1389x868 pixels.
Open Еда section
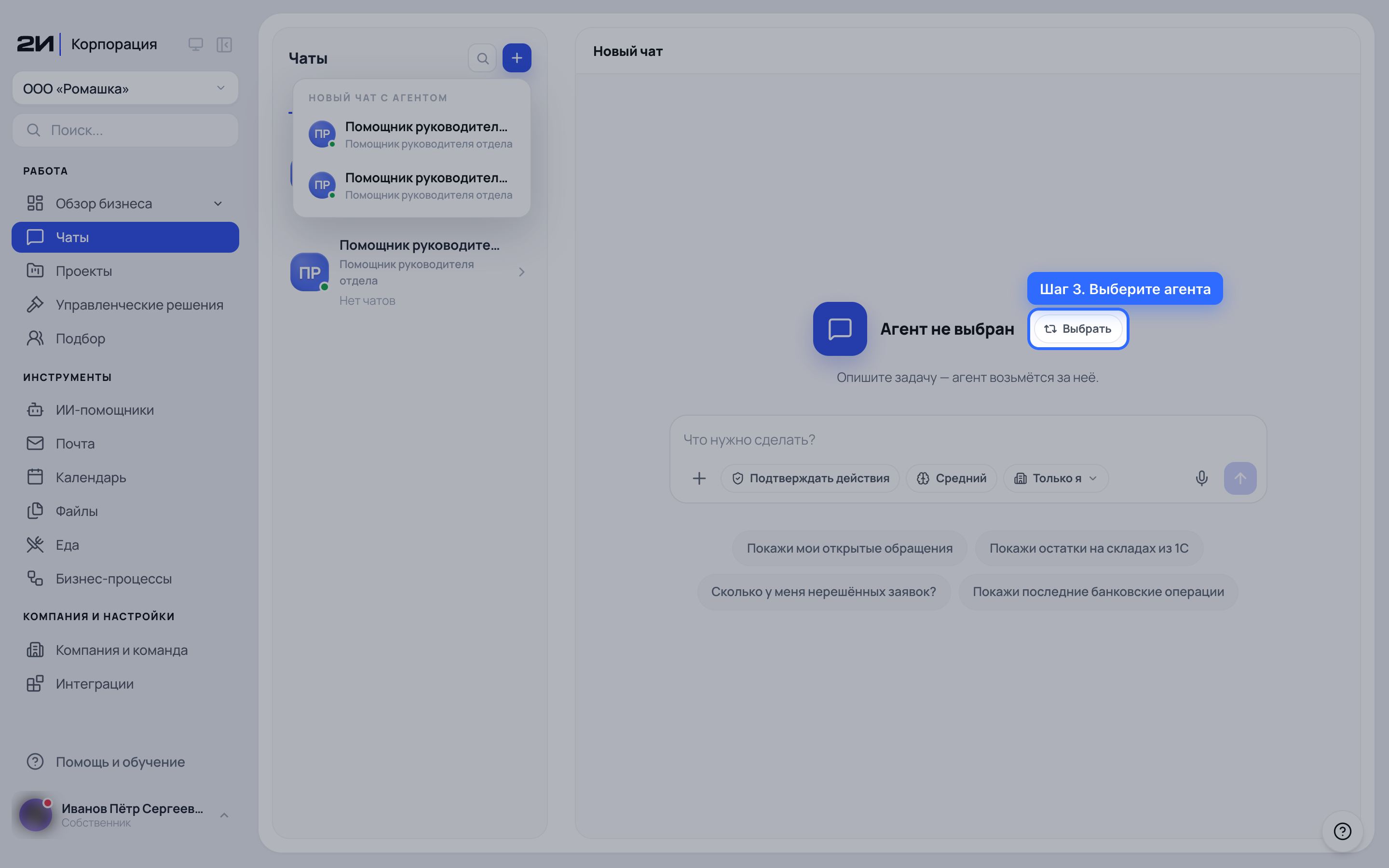125,545
